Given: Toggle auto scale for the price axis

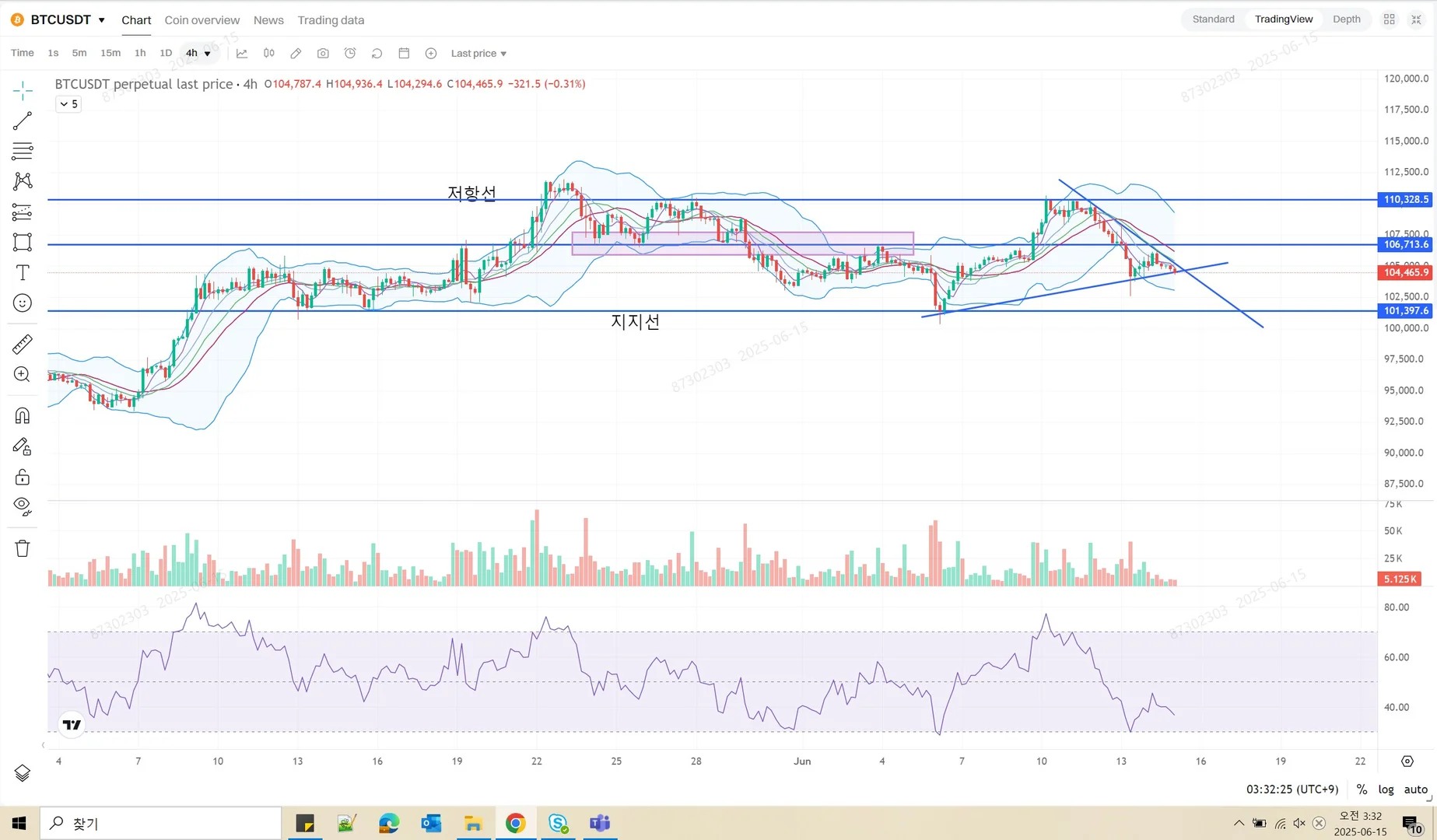Looking at the screenshot, I should [x=1415, y=789].
